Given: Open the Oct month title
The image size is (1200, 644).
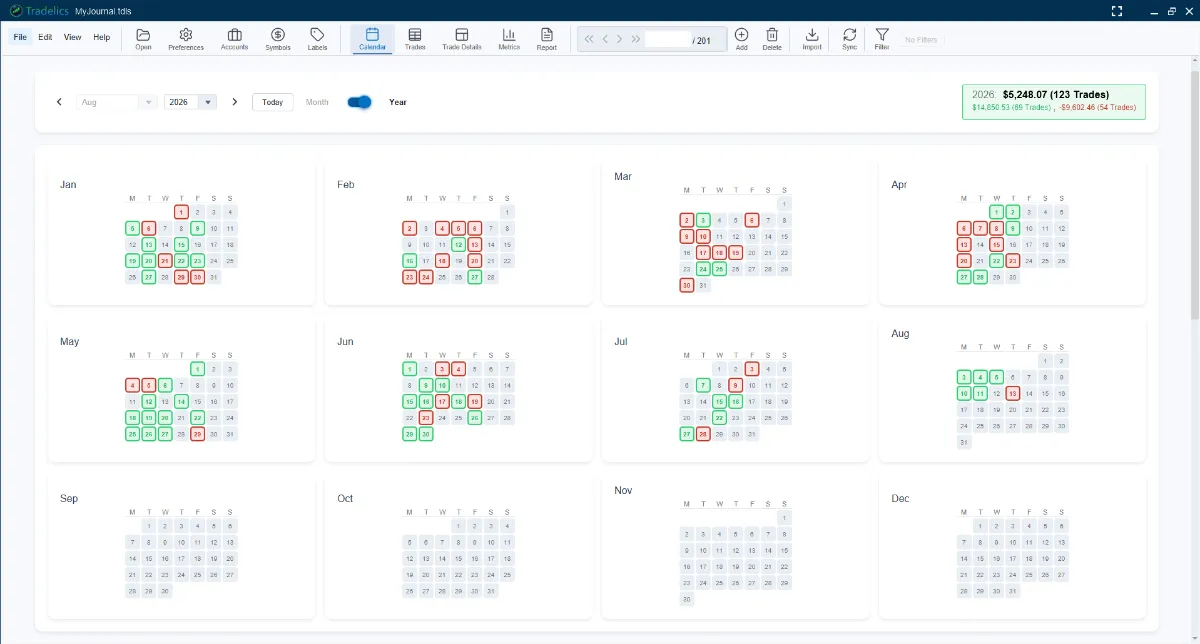Looking at the screenshot, I should (345, 499).
